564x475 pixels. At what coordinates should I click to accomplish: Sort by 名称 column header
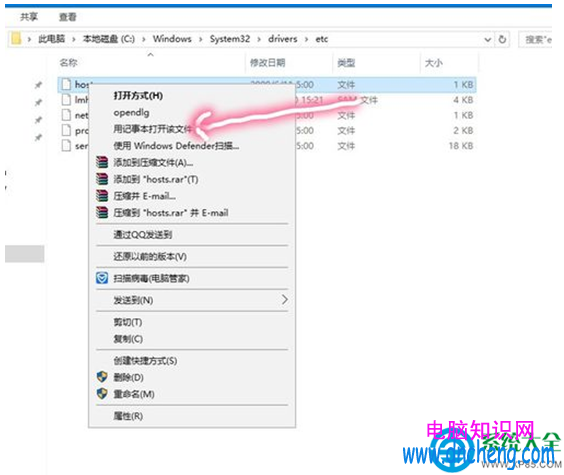[x=68, y=63]
